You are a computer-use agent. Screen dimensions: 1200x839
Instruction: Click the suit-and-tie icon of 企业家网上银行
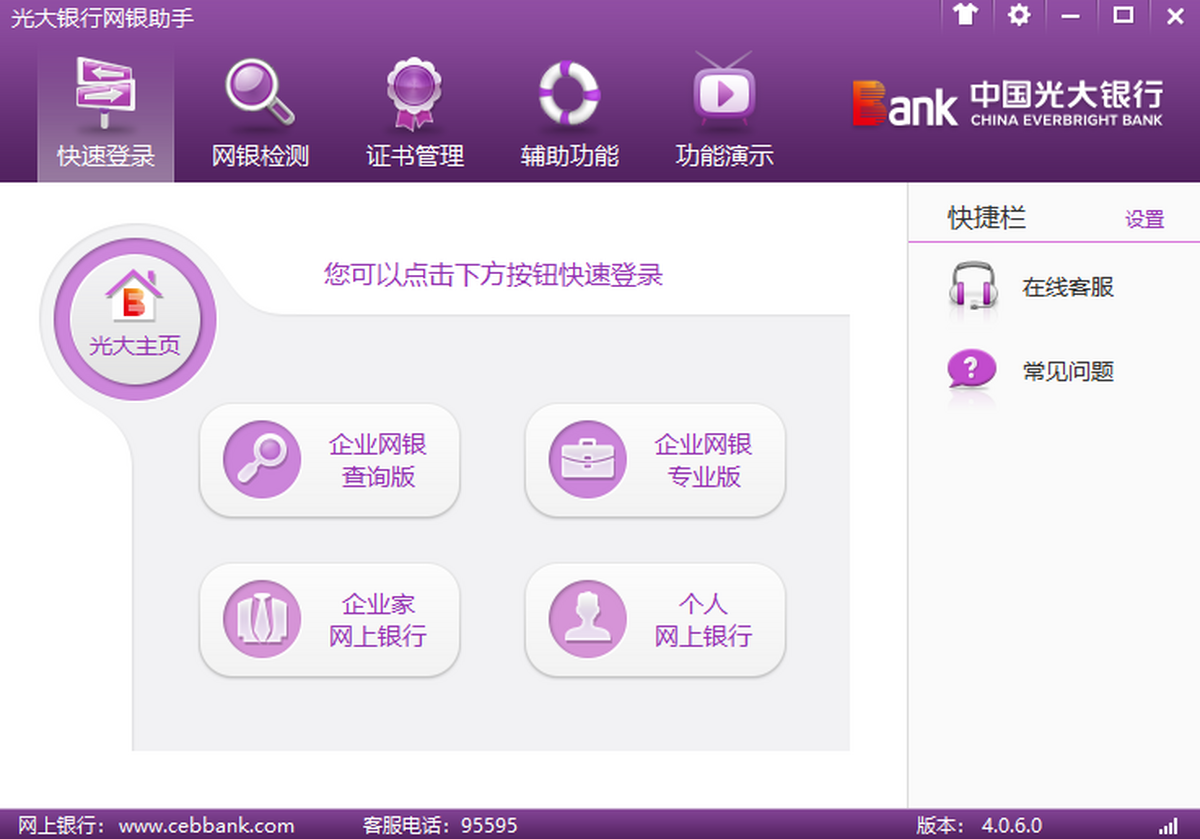261,619
